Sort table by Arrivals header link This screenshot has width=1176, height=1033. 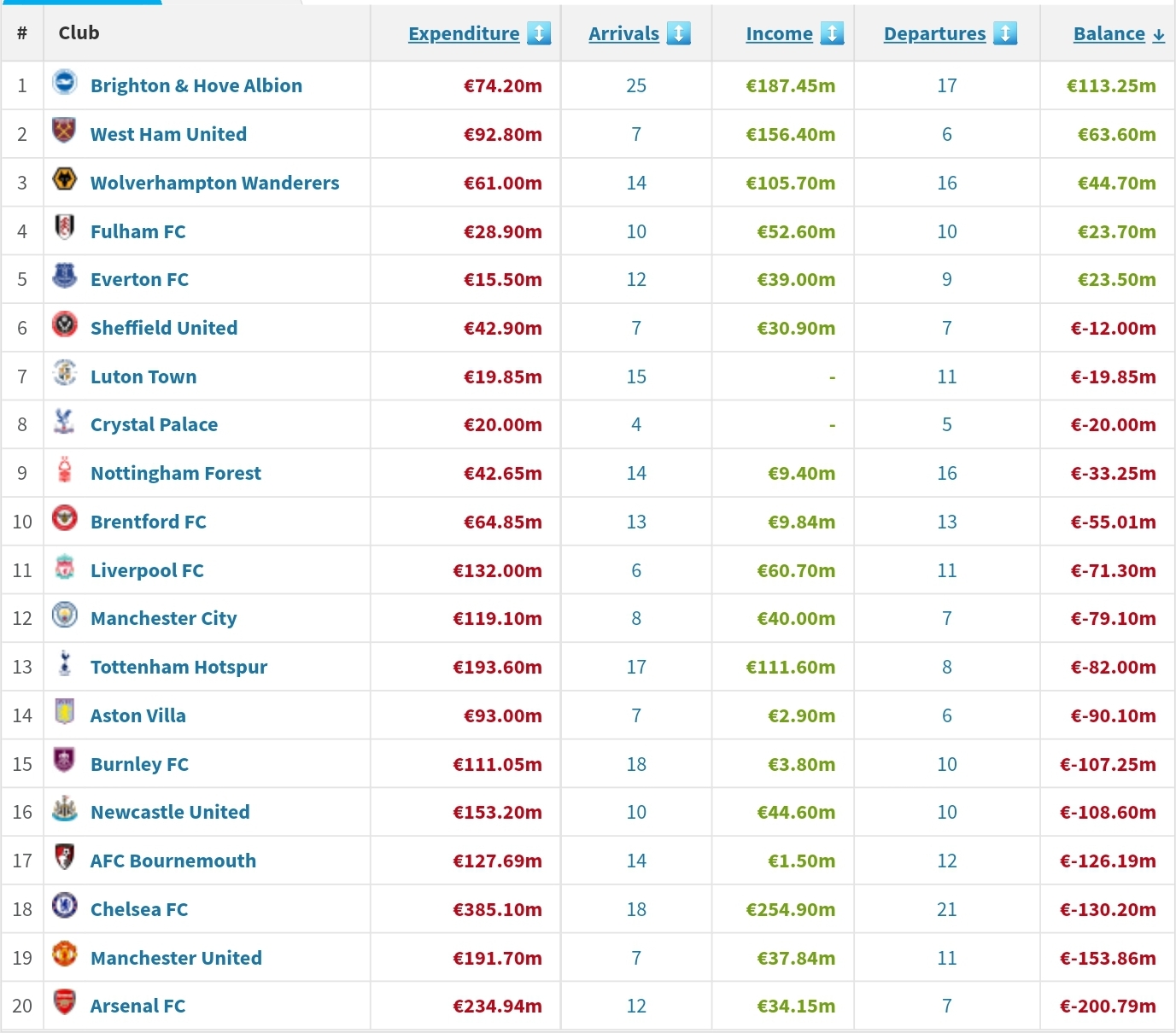623,33
